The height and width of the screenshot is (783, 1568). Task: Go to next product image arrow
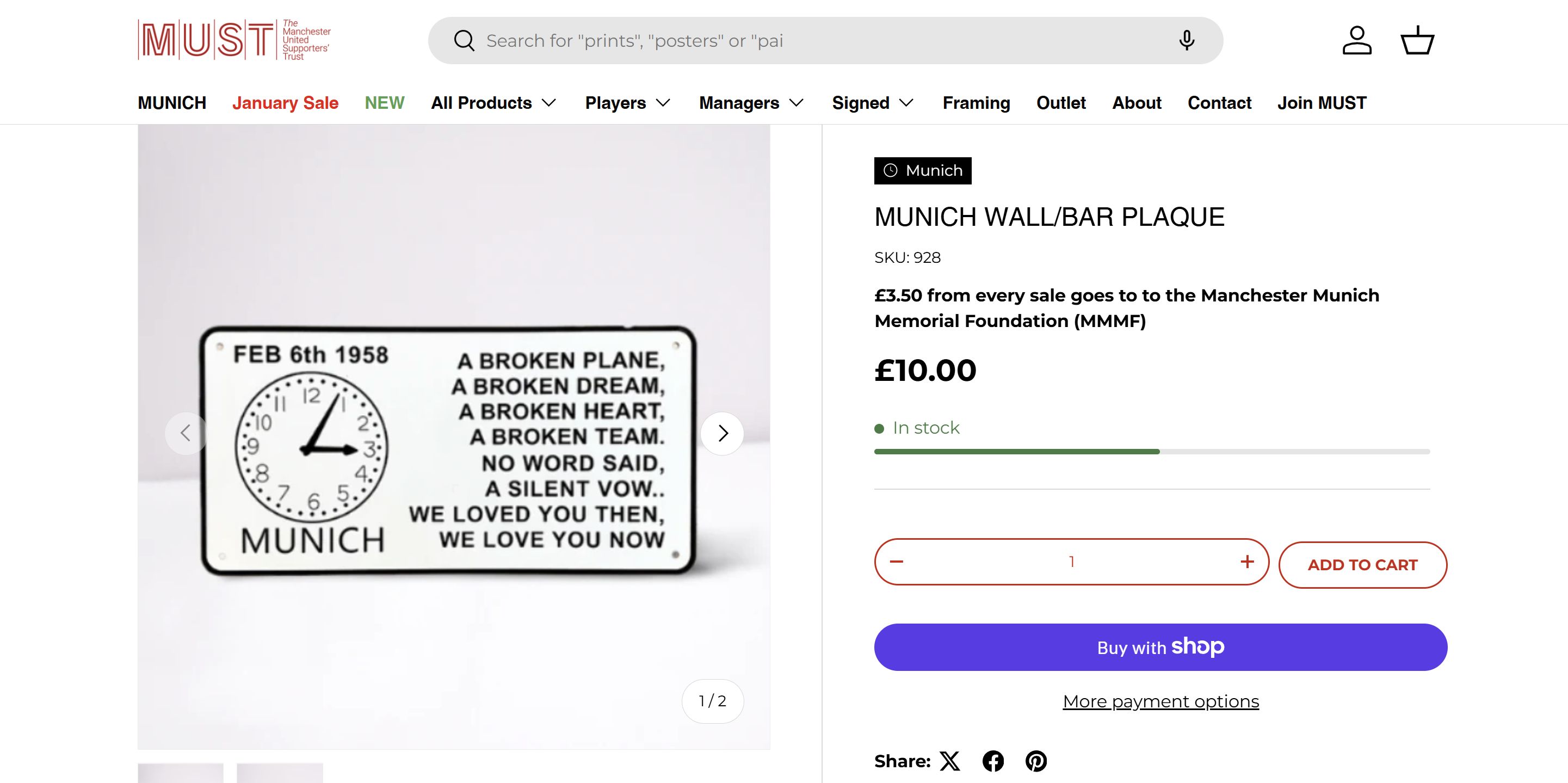722,434
